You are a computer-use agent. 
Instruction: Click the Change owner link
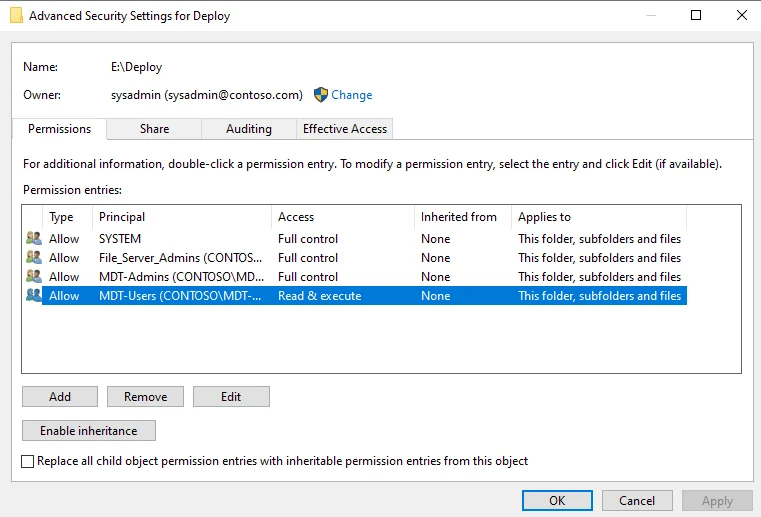click(352, 95)
